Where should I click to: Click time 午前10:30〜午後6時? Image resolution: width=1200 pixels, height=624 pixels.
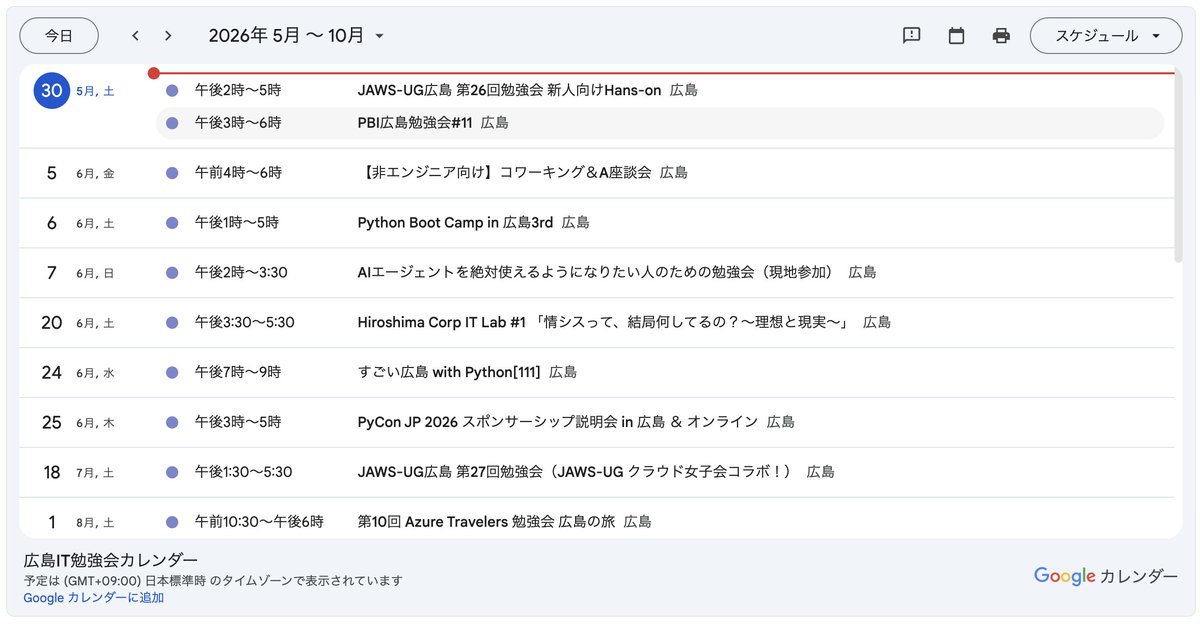(x=259, y=522)
